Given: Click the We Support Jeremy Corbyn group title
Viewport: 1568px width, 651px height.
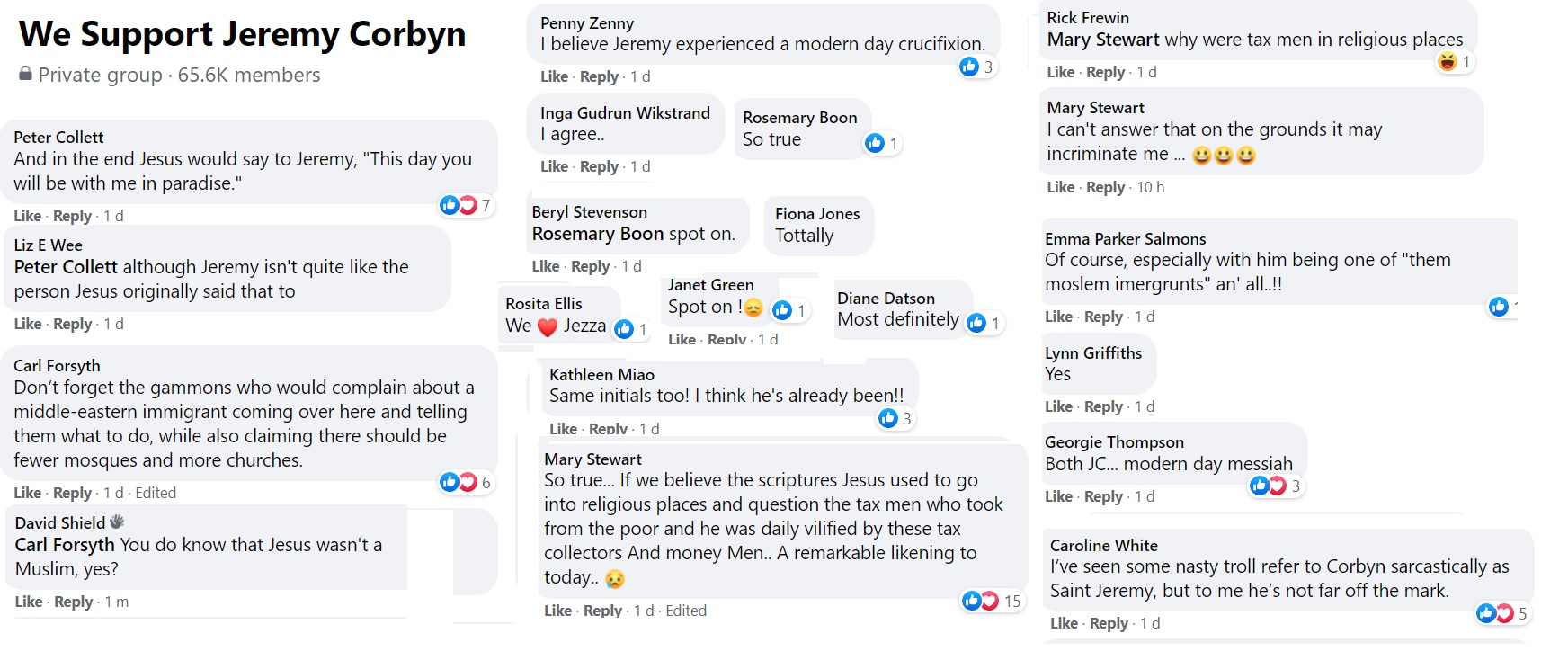Looking at the screenshot, I should pyautogui.click(x=242, y=34).
